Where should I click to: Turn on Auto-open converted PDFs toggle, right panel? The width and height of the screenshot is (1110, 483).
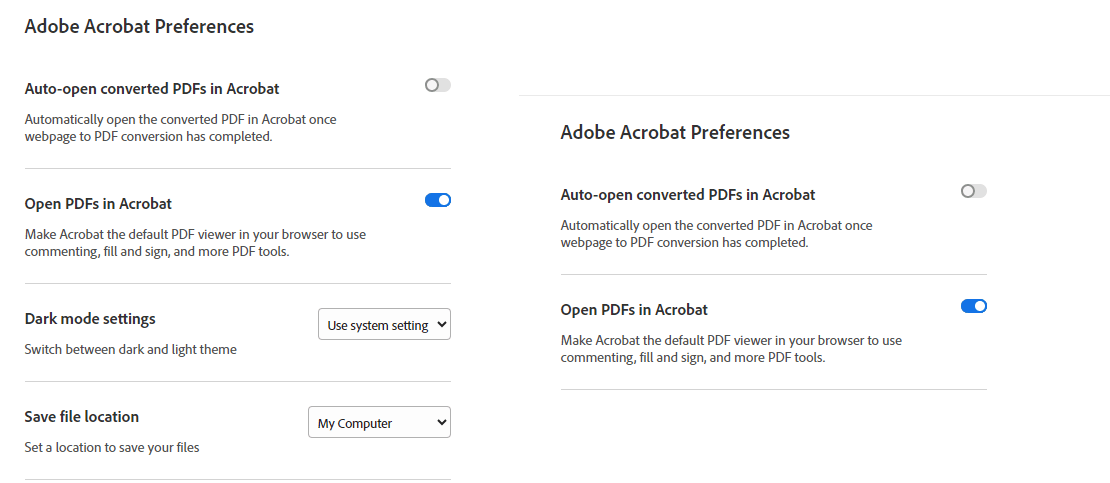tap(973, 191)
